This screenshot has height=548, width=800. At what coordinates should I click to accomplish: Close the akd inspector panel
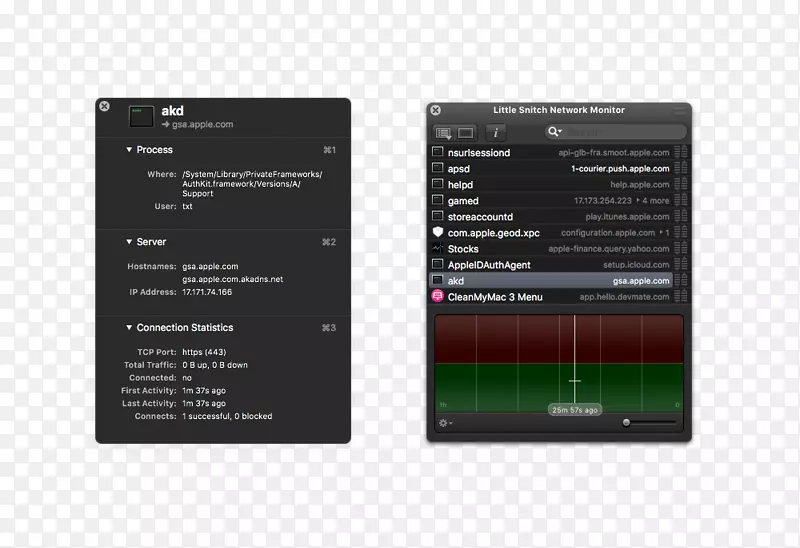click(105, 106)
